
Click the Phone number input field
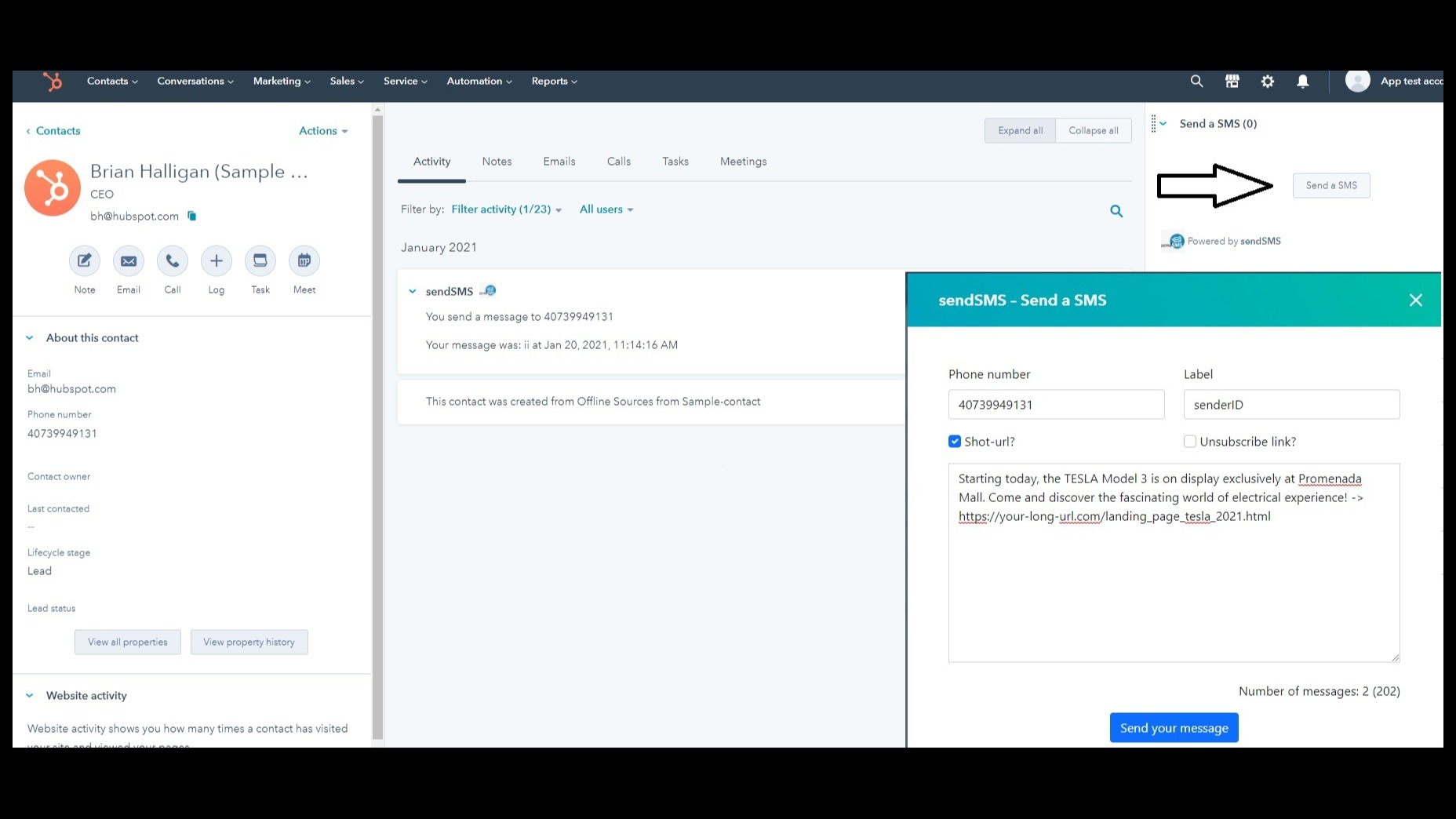click(1056, 405)
